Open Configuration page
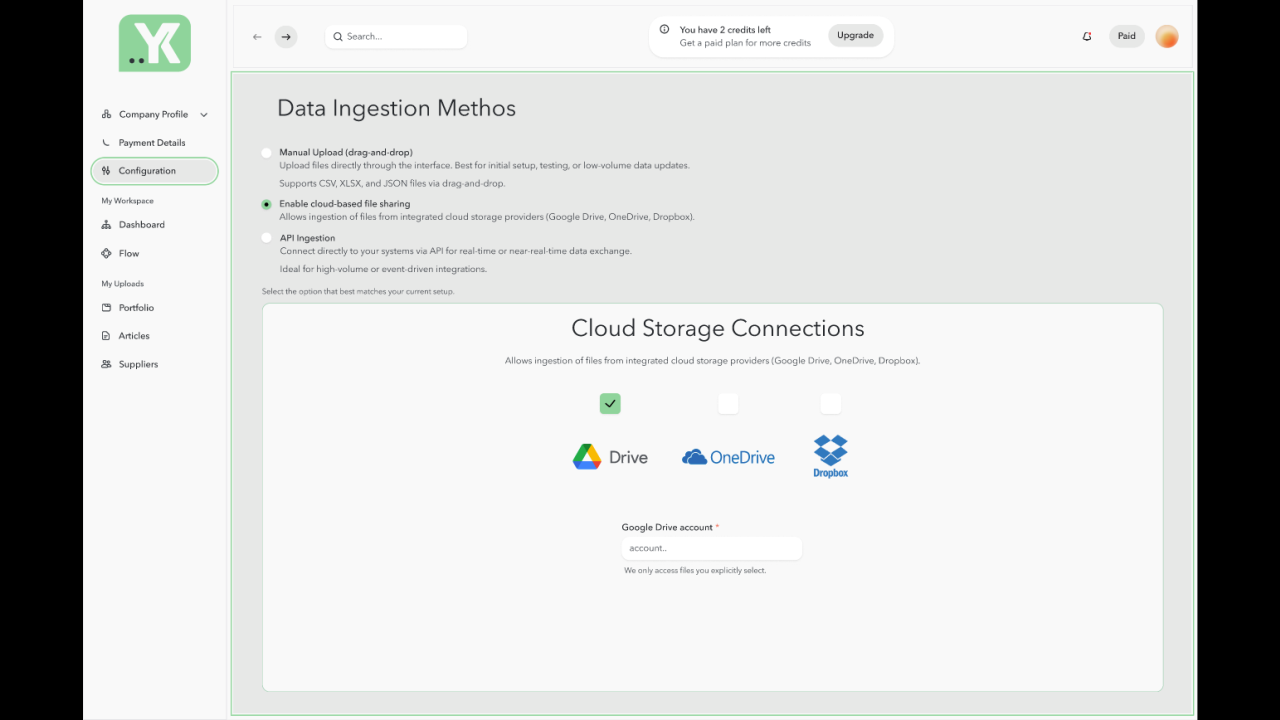1280x720 pixels. click(x=155, y=171)
